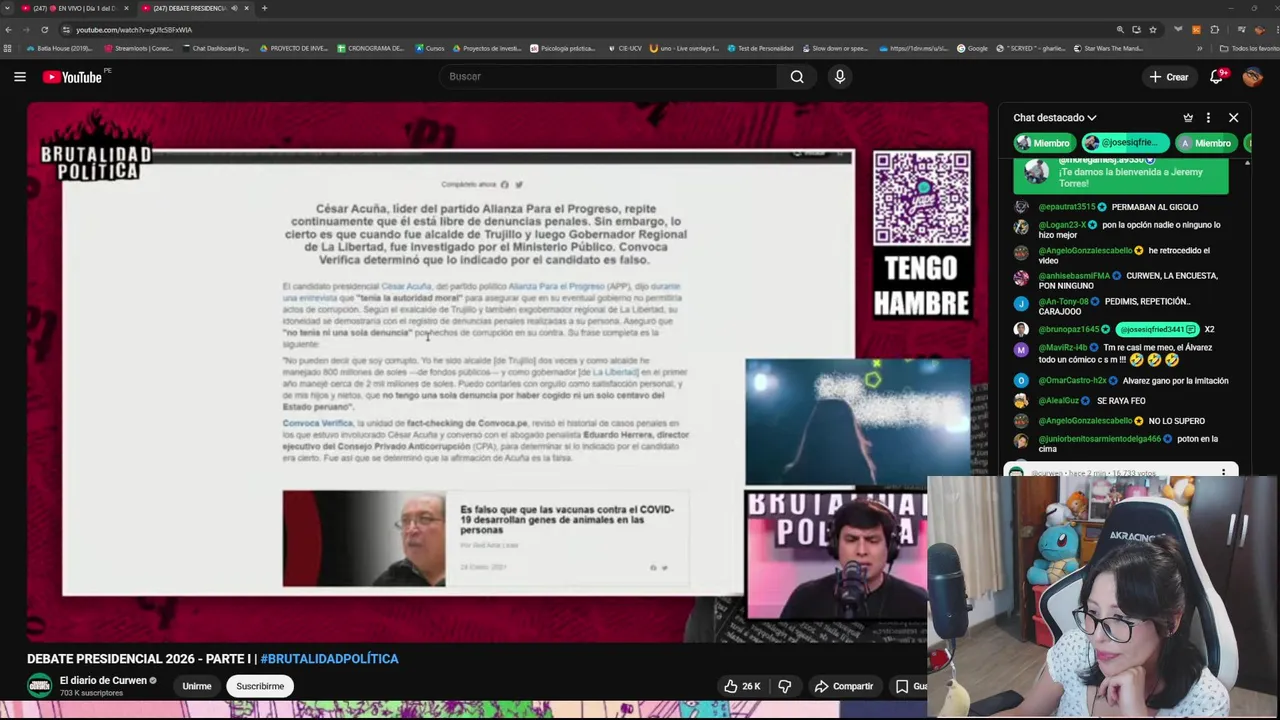Click the @juniorbenitosarmientodelga466 username
Image resolution: width=1280 pixels, height=720 pixels.
click(x=1099, y=439)
